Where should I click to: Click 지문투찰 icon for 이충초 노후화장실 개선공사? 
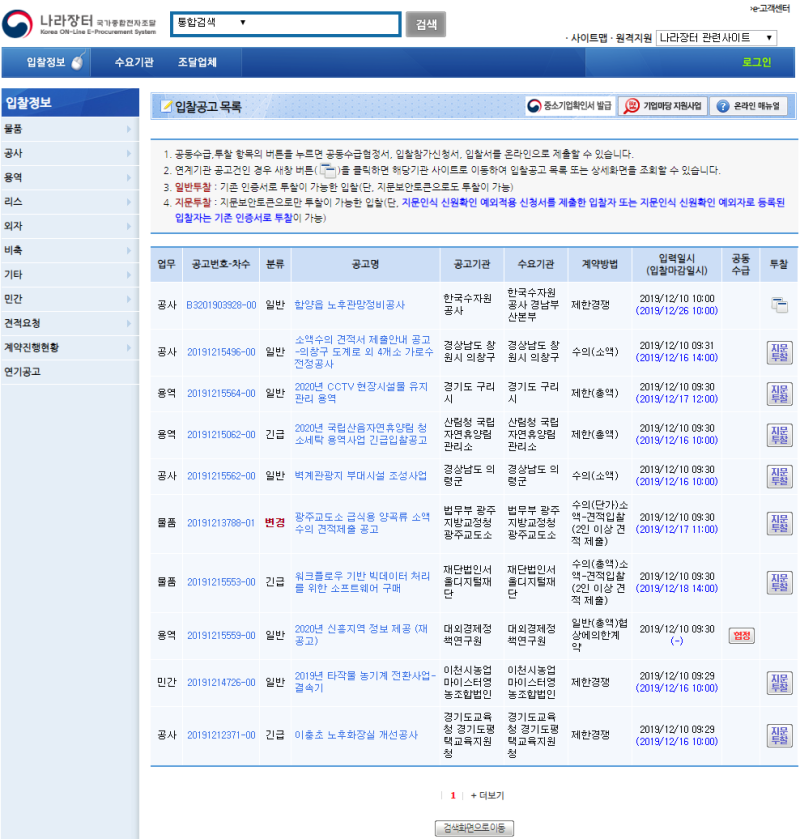click(x=779, y=735)
